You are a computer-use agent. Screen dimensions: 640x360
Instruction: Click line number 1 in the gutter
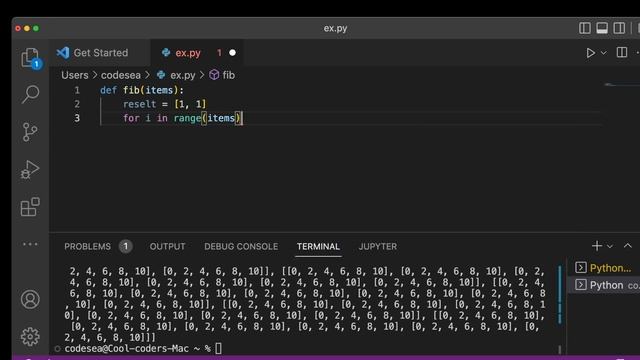[x=77, y=90]
